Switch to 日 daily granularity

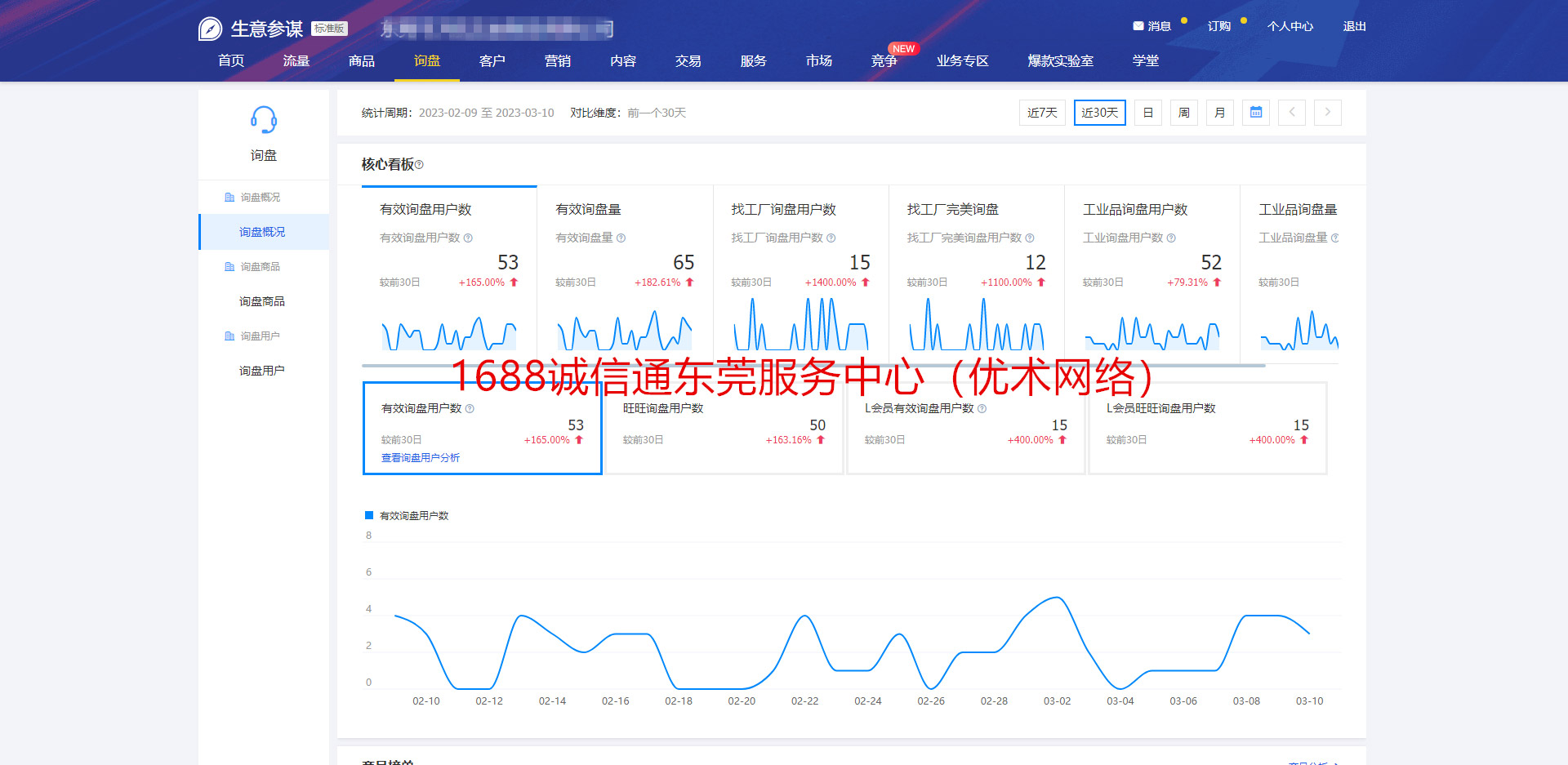click(1147, 113)
